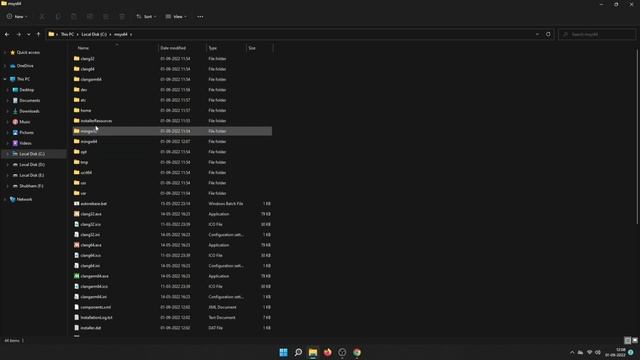Go back with the left arrow
The width and height of the screenshot is (640, 360).
pyautogui.click(x=7, y=34)
